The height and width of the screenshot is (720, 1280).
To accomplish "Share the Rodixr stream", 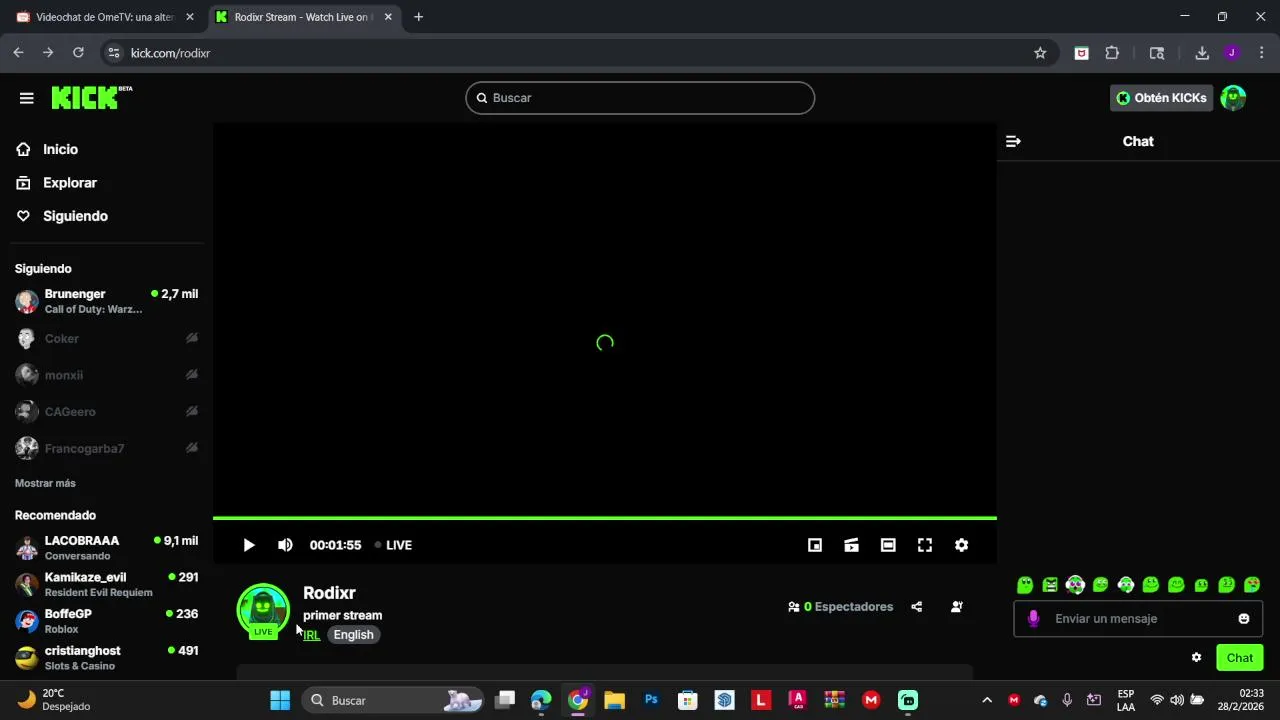I will pos(916,607).
